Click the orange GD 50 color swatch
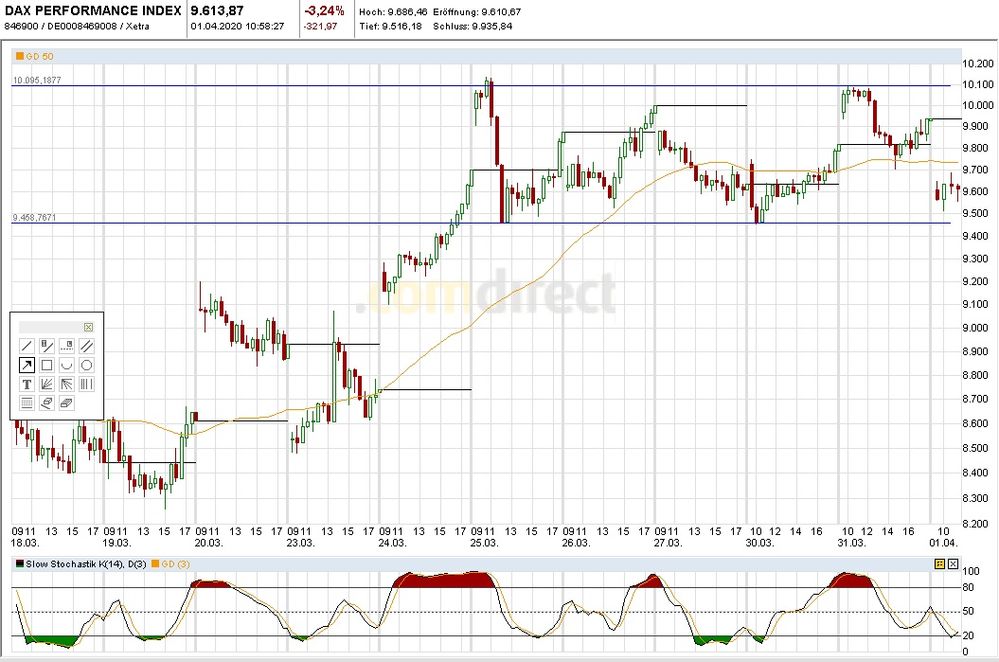Viewport: 999px width, 662px height. (18, 57)
